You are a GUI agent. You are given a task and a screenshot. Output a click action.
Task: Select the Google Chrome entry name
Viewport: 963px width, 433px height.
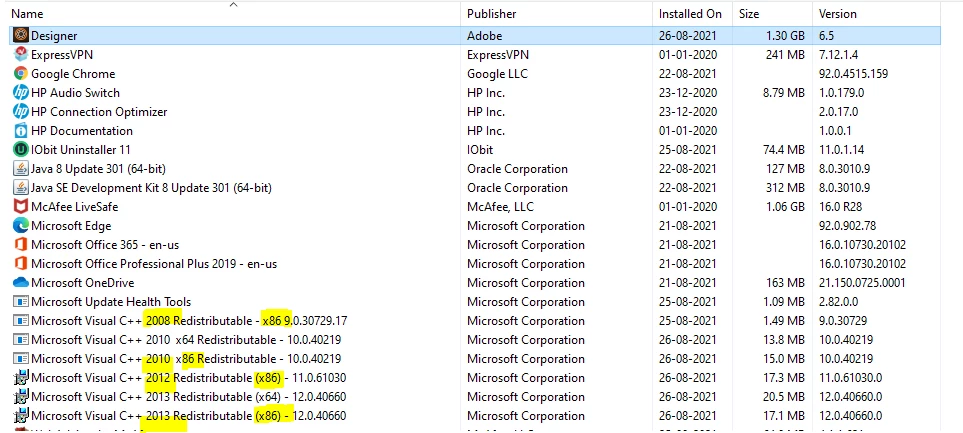(x=73, y=74)
